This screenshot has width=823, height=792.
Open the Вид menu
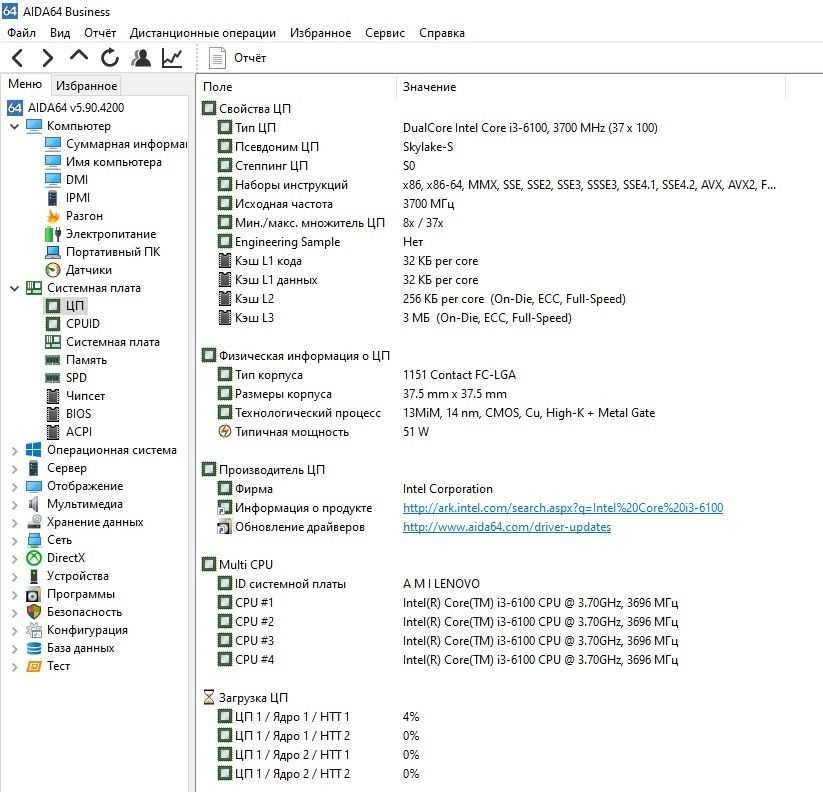[60, 33]
